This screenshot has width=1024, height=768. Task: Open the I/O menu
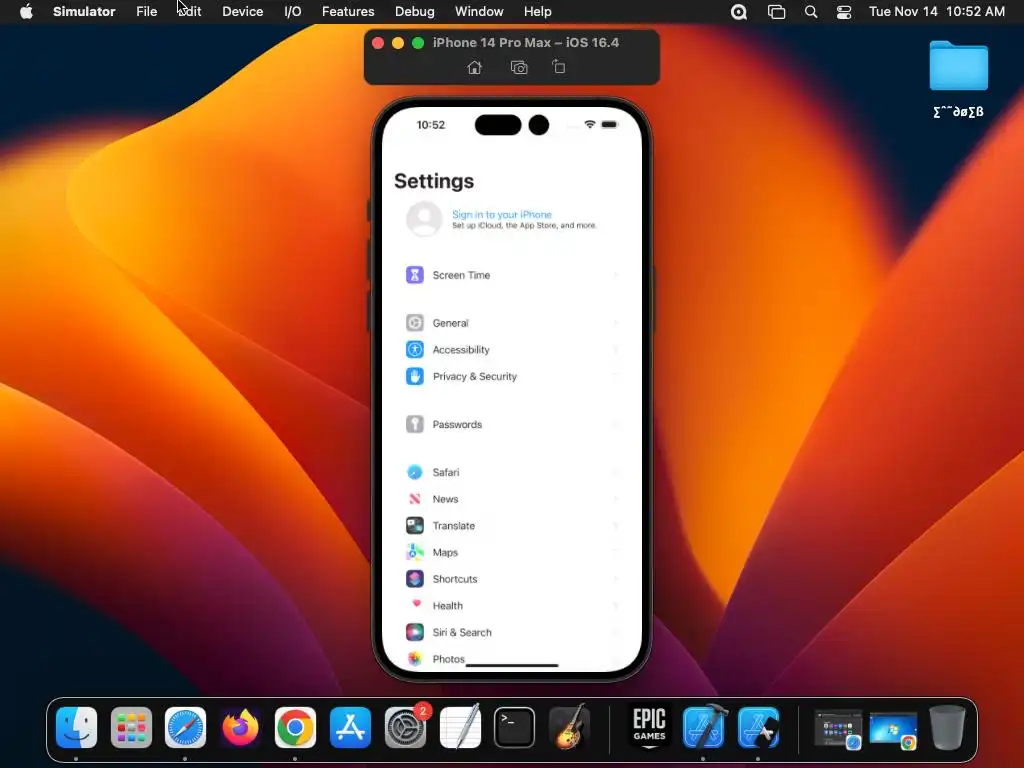coord(293,11)
